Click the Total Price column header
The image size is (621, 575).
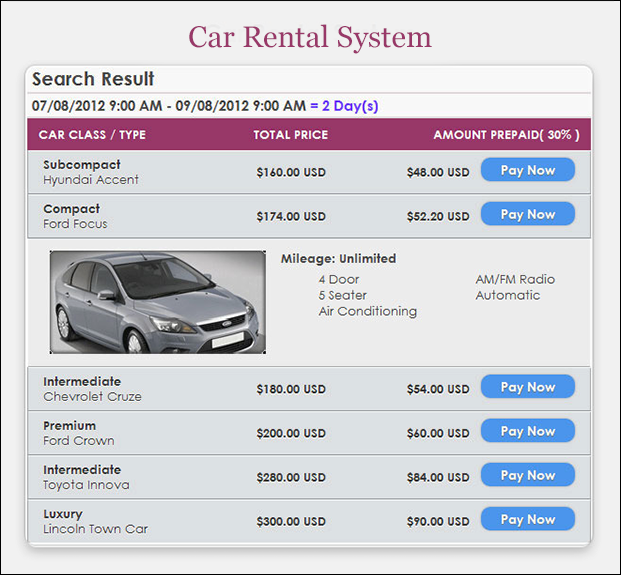pyautogui.click(x=290, y=135)
